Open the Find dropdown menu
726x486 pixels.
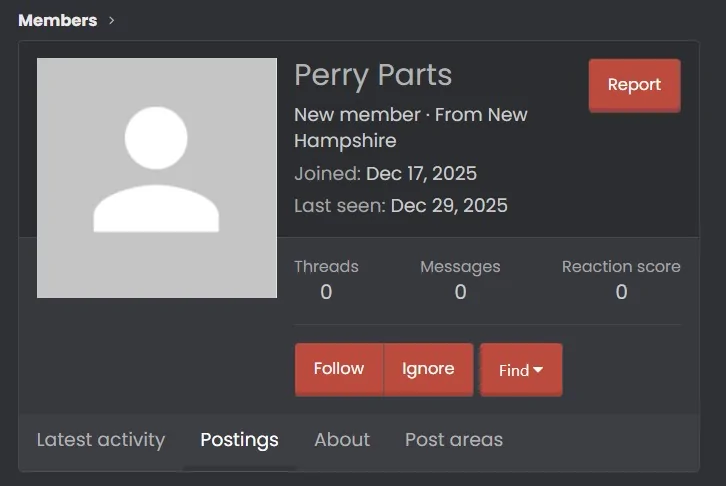(x=521, y=370)
